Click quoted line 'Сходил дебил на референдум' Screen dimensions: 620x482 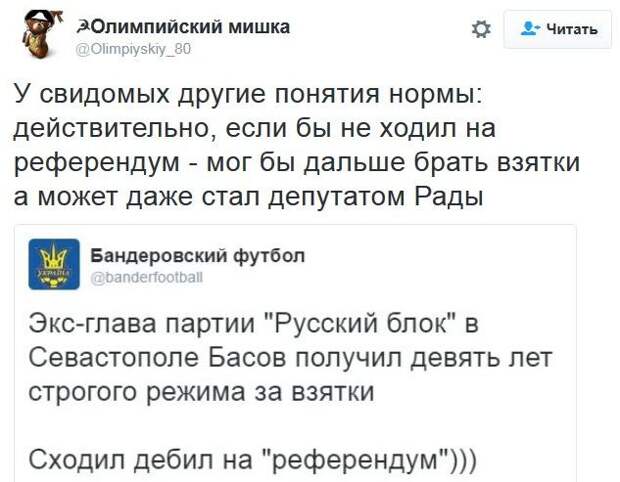253,459
